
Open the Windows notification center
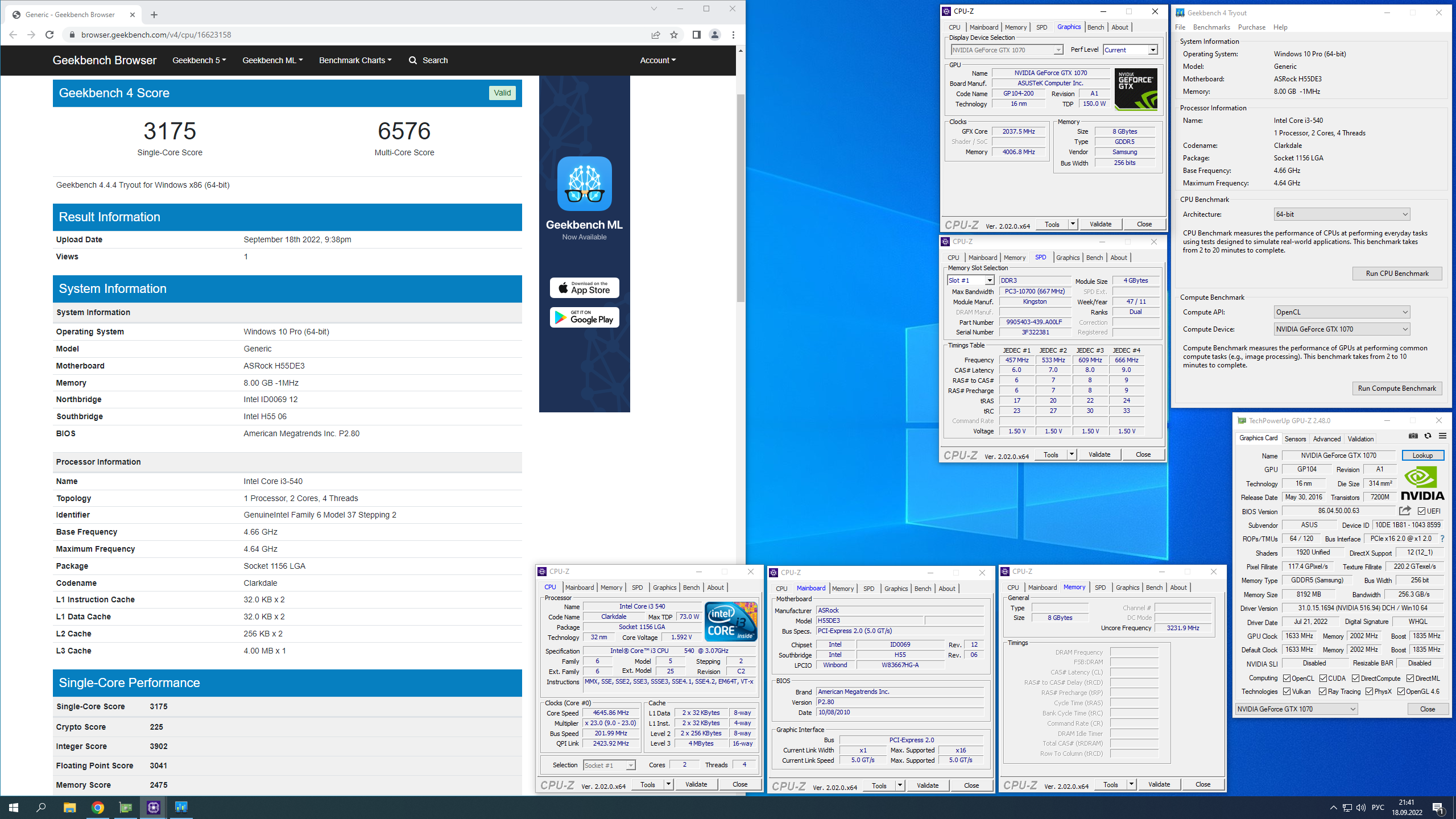[x=1438, y=807]
